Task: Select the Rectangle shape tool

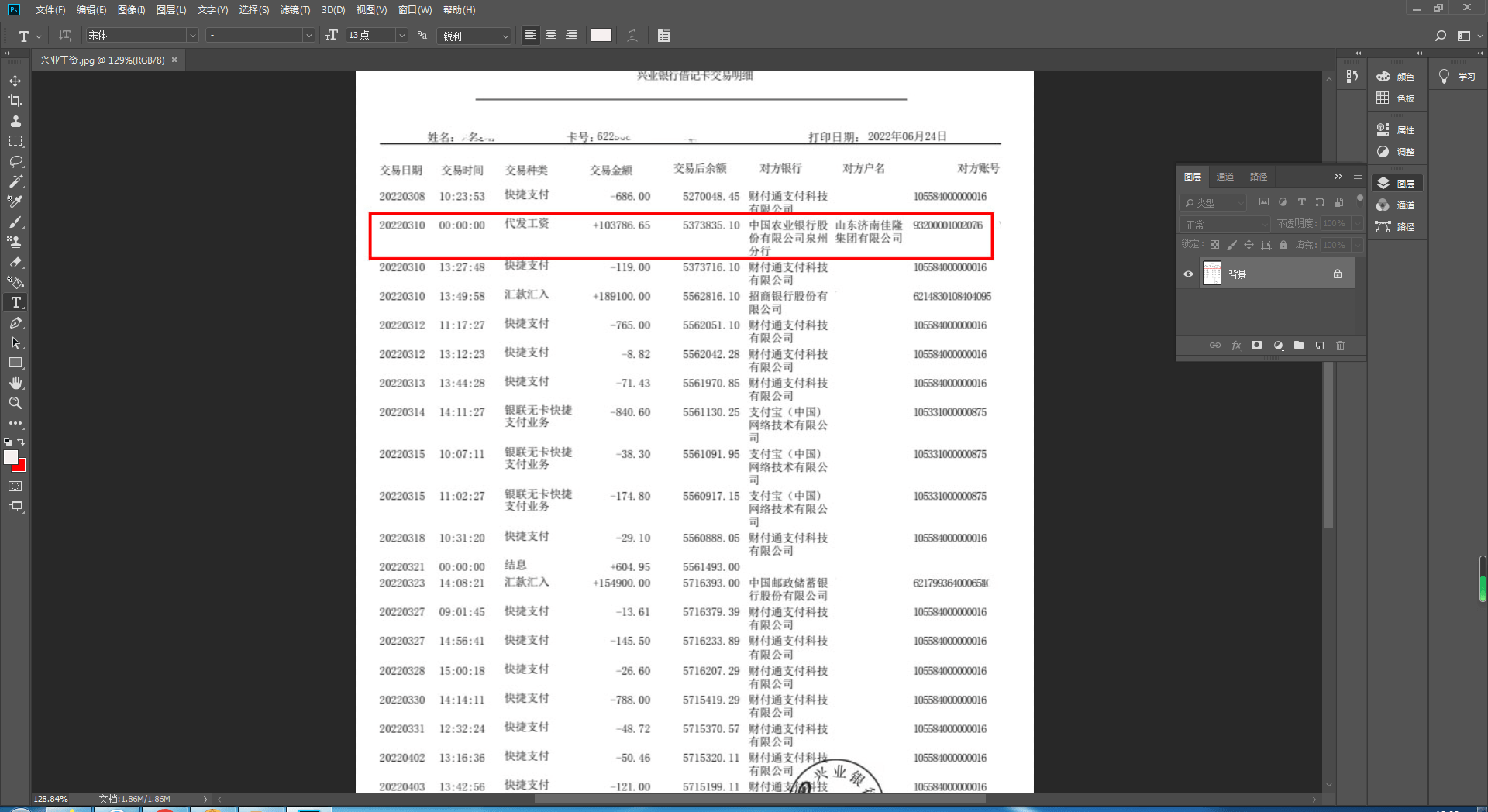Action: click(15, 363)
